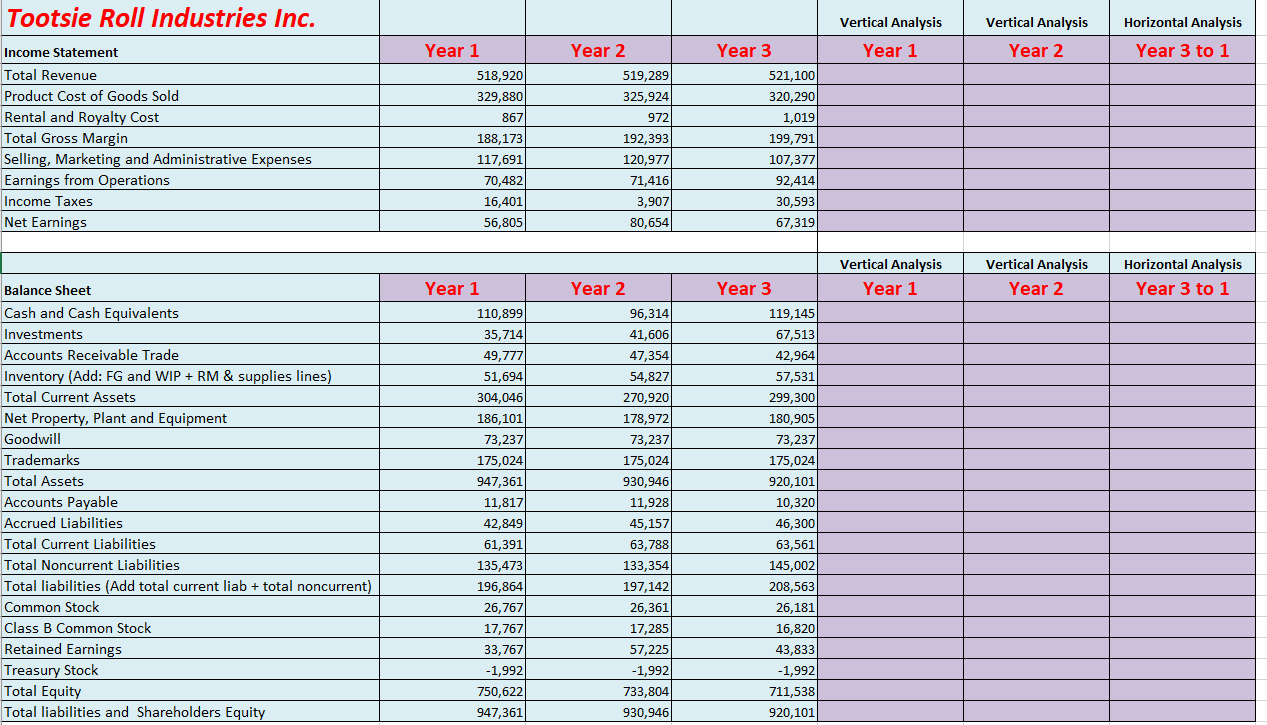Select the Total Revenue row label
Screen dimensions: 1267x725
pyautogui.click(x=190, y=75)
